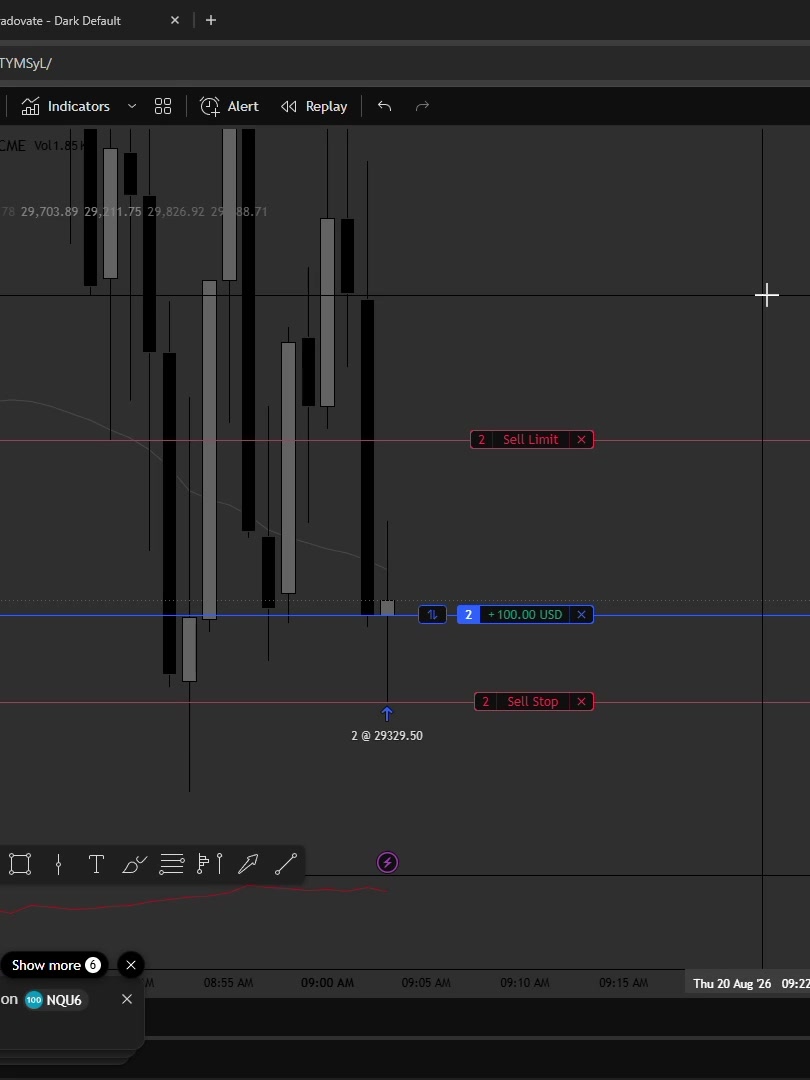Select the brush drawing tool
Viewport: 810px width, 1080px height.
coord(134,864)
